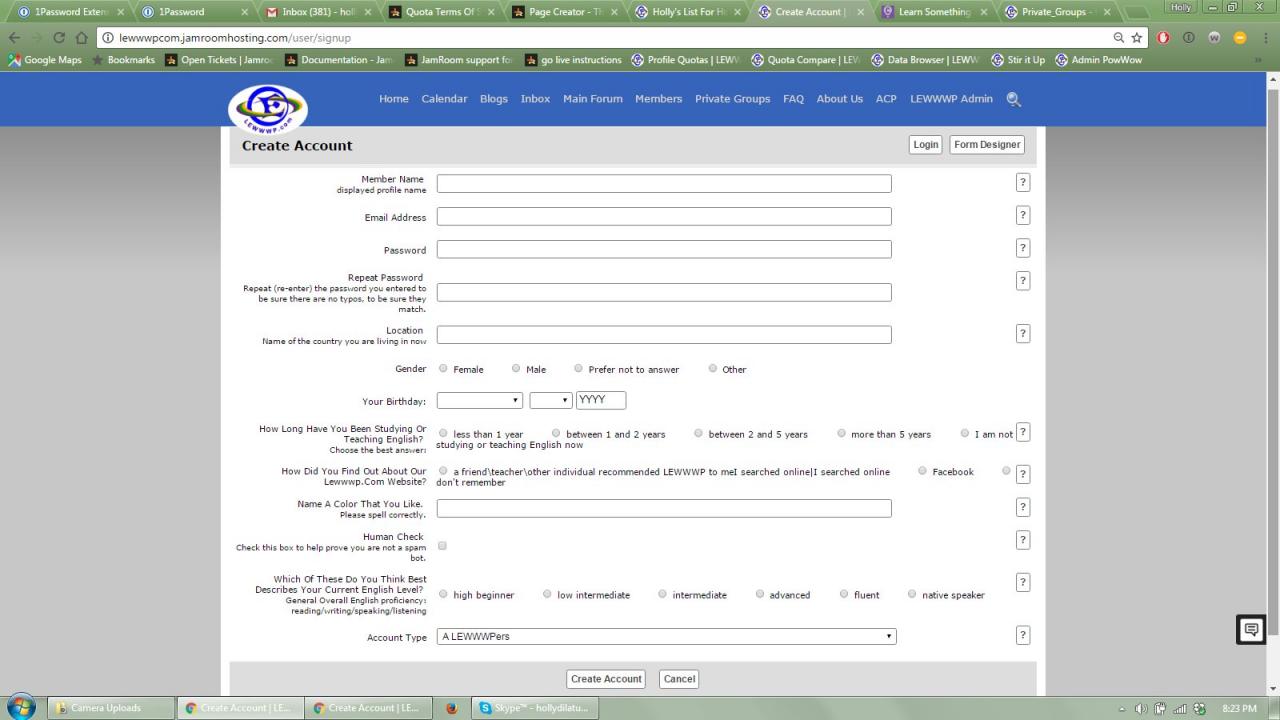Screen dimensions: 1280x720
Task: Click the Email Address input field
Action: tap(663, 217)
